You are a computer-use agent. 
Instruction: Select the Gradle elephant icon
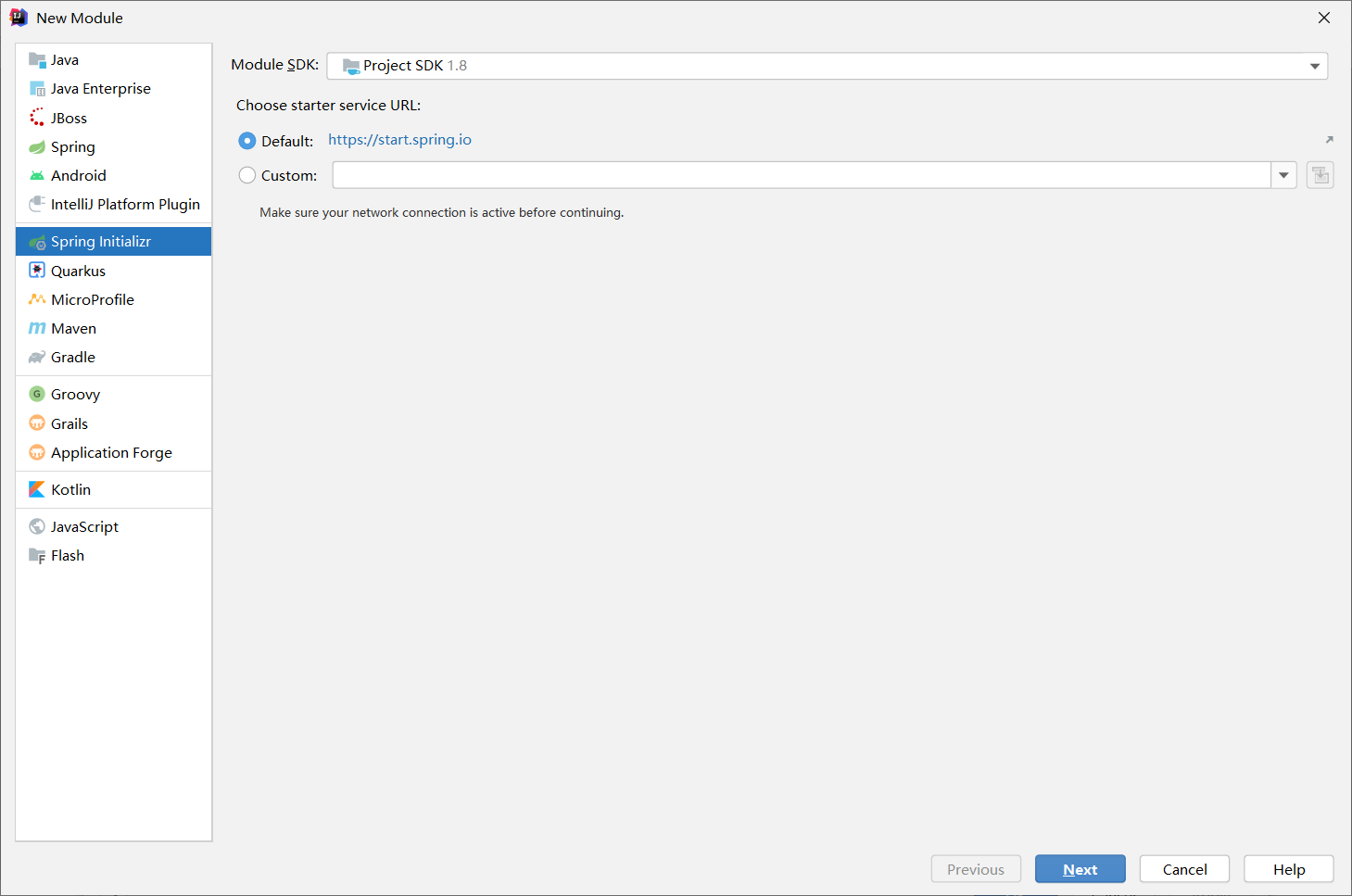pyautogui.click(x=37, y=357)
